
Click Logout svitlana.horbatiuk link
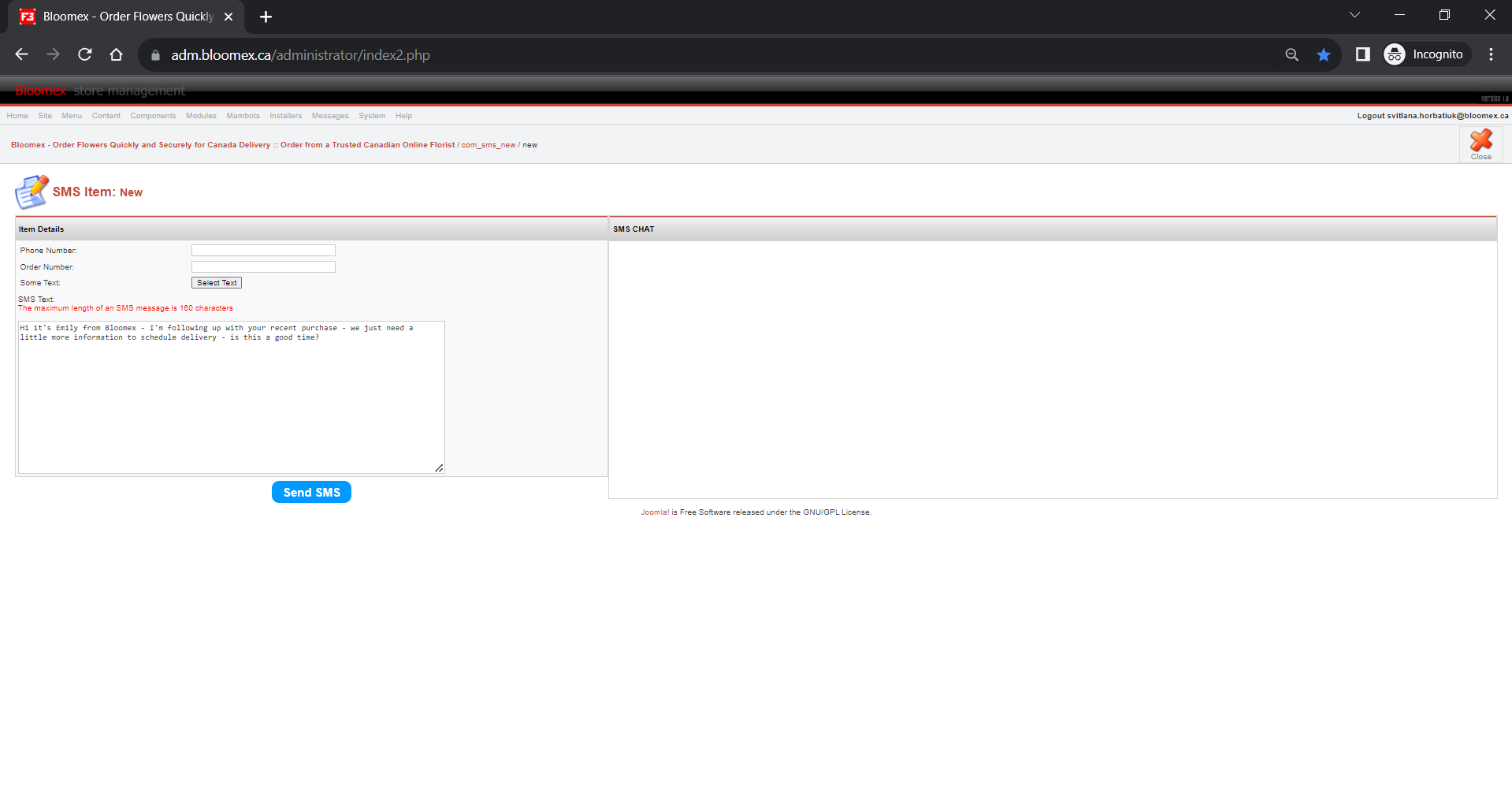click(x=1432, y=116)
